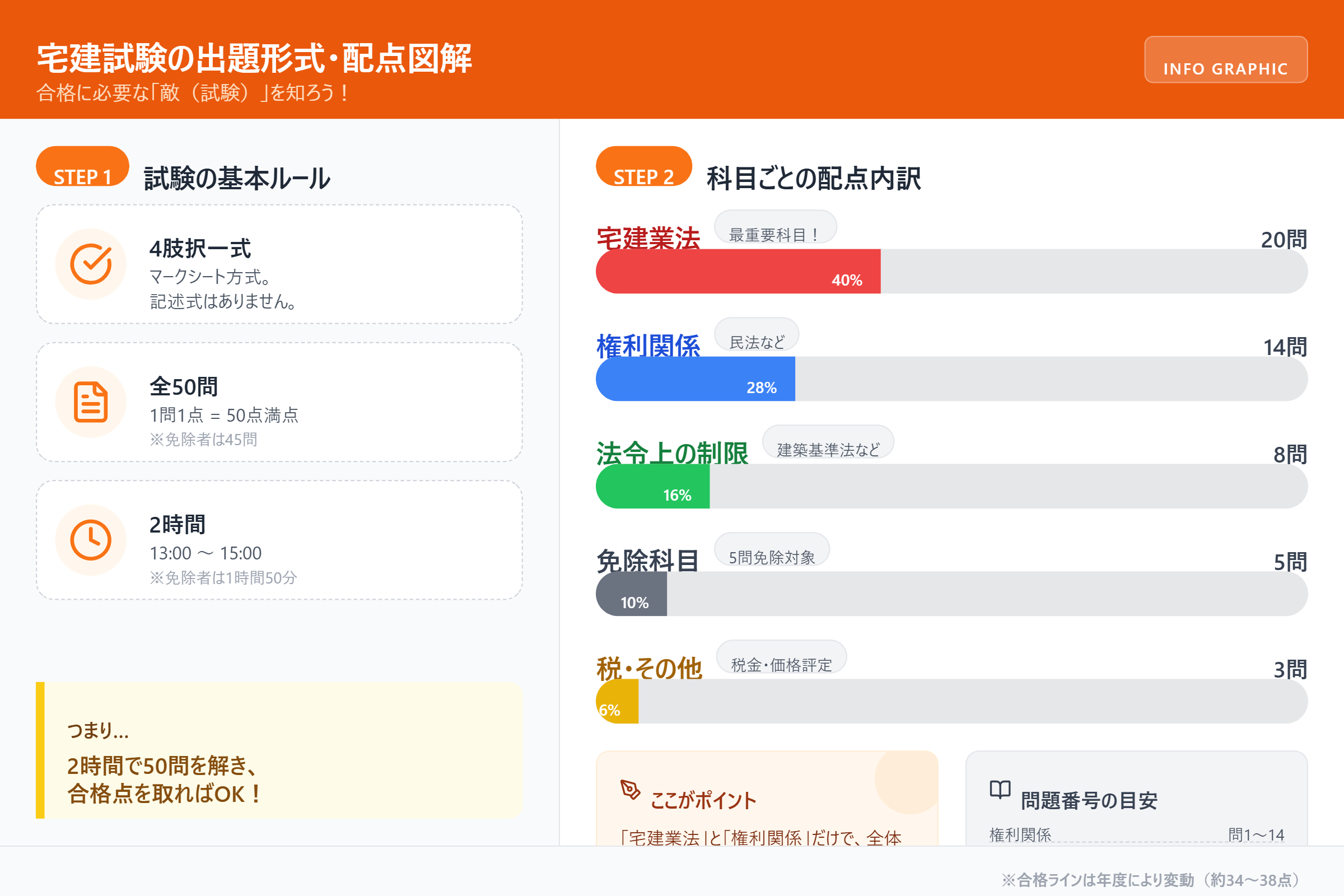This screenshot has width=1344, height=896.
Task: Click the blue 28% 権利関係 bar
Action: (695, 379)
